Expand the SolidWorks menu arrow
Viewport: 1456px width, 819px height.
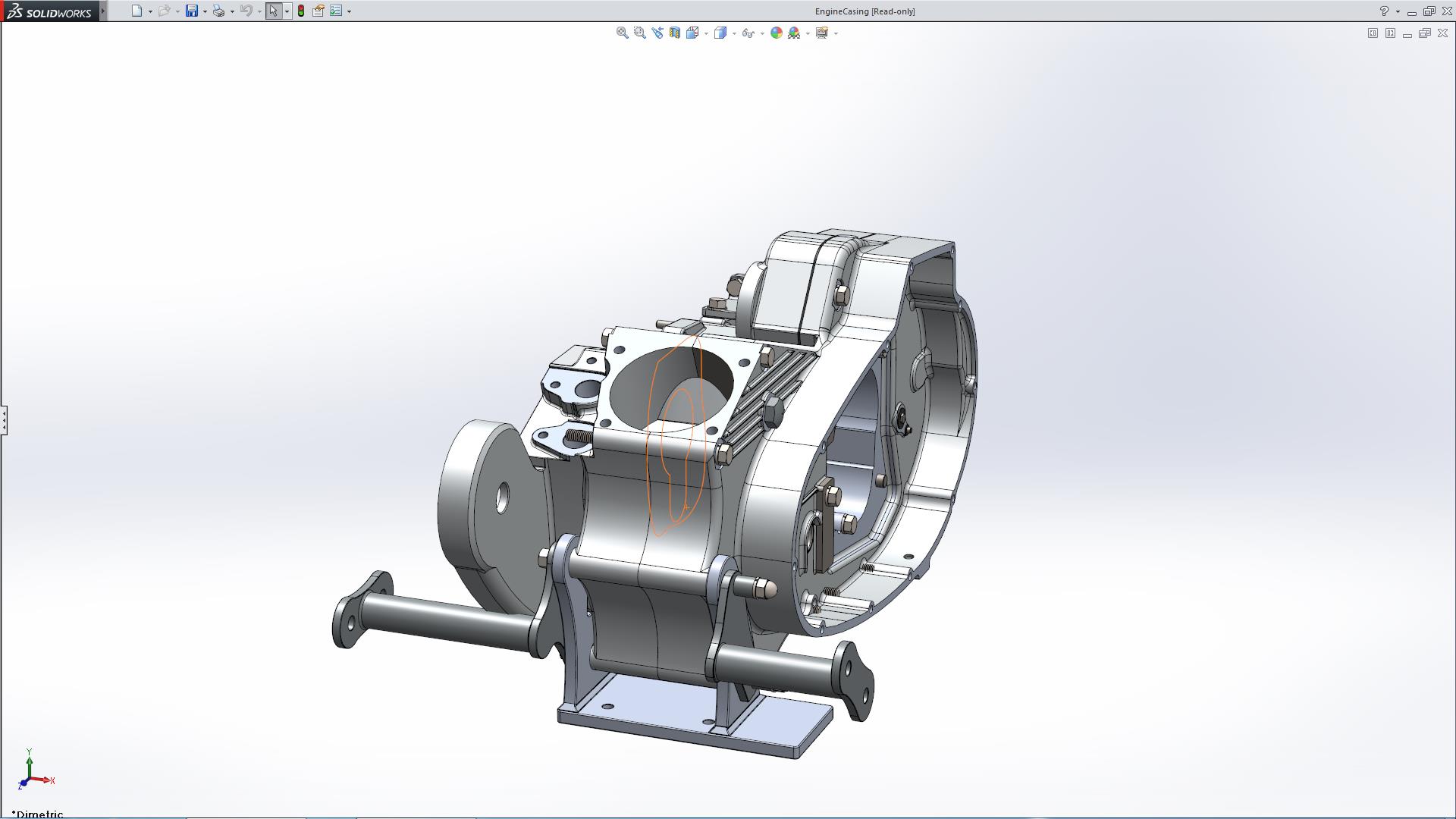pyautogui.click(x=103, y=11)
